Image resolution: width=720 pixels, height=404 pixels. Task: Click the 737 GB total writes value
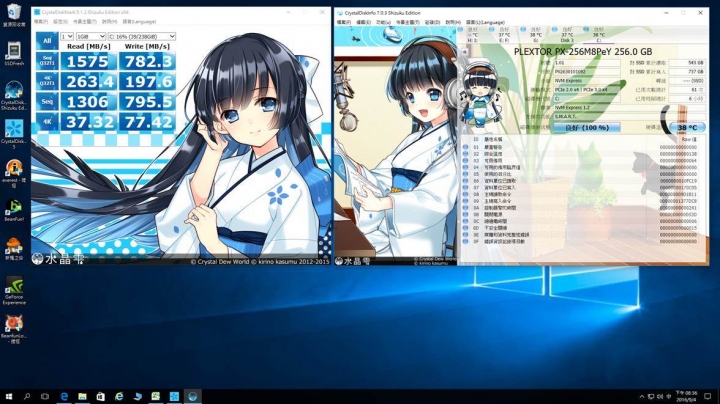[x=687, y=72]
